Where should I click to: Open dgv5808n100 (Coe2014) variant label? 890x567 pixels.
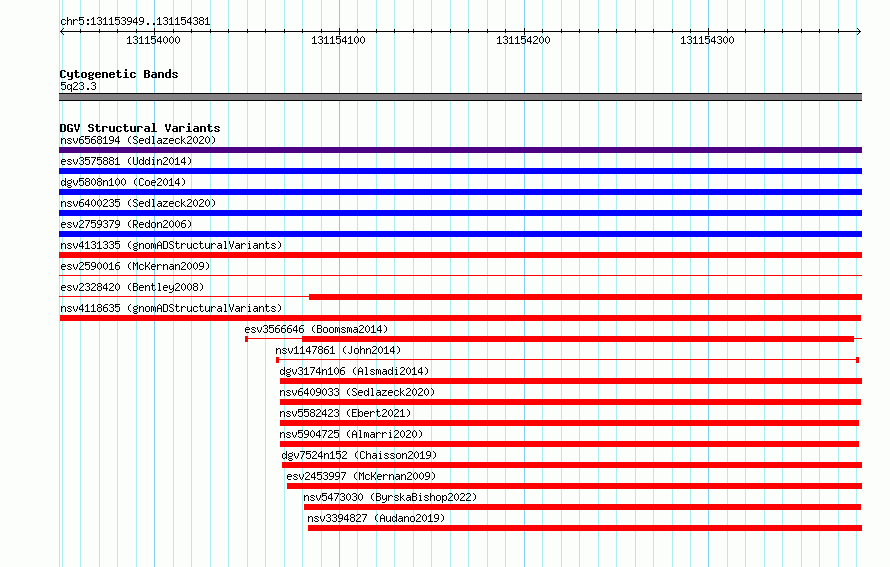click(x=123, y=182)
